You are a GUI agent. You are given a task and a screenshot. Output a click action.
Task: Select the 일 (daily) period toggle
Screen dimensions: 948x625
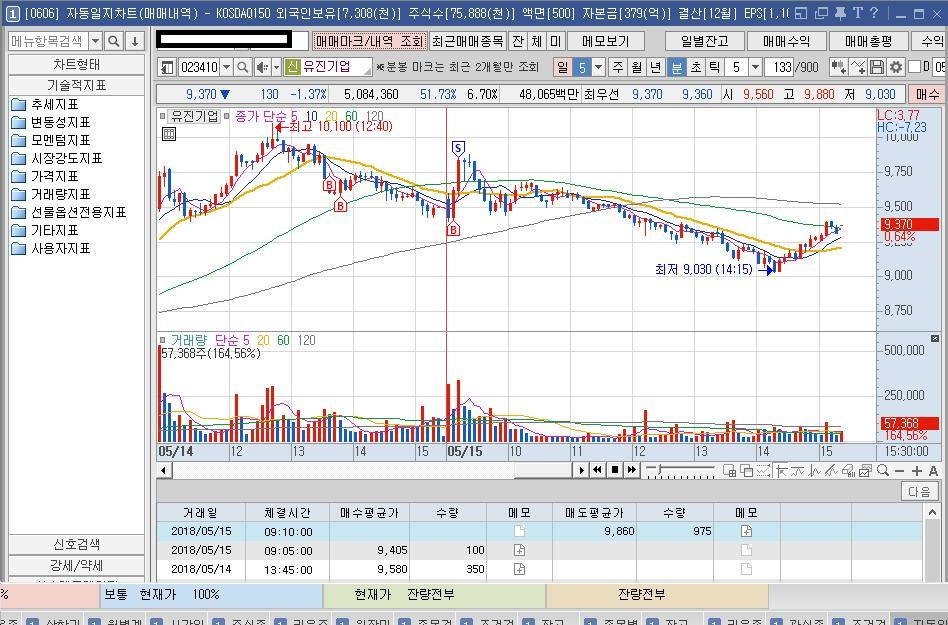click(x=562, y=67)
